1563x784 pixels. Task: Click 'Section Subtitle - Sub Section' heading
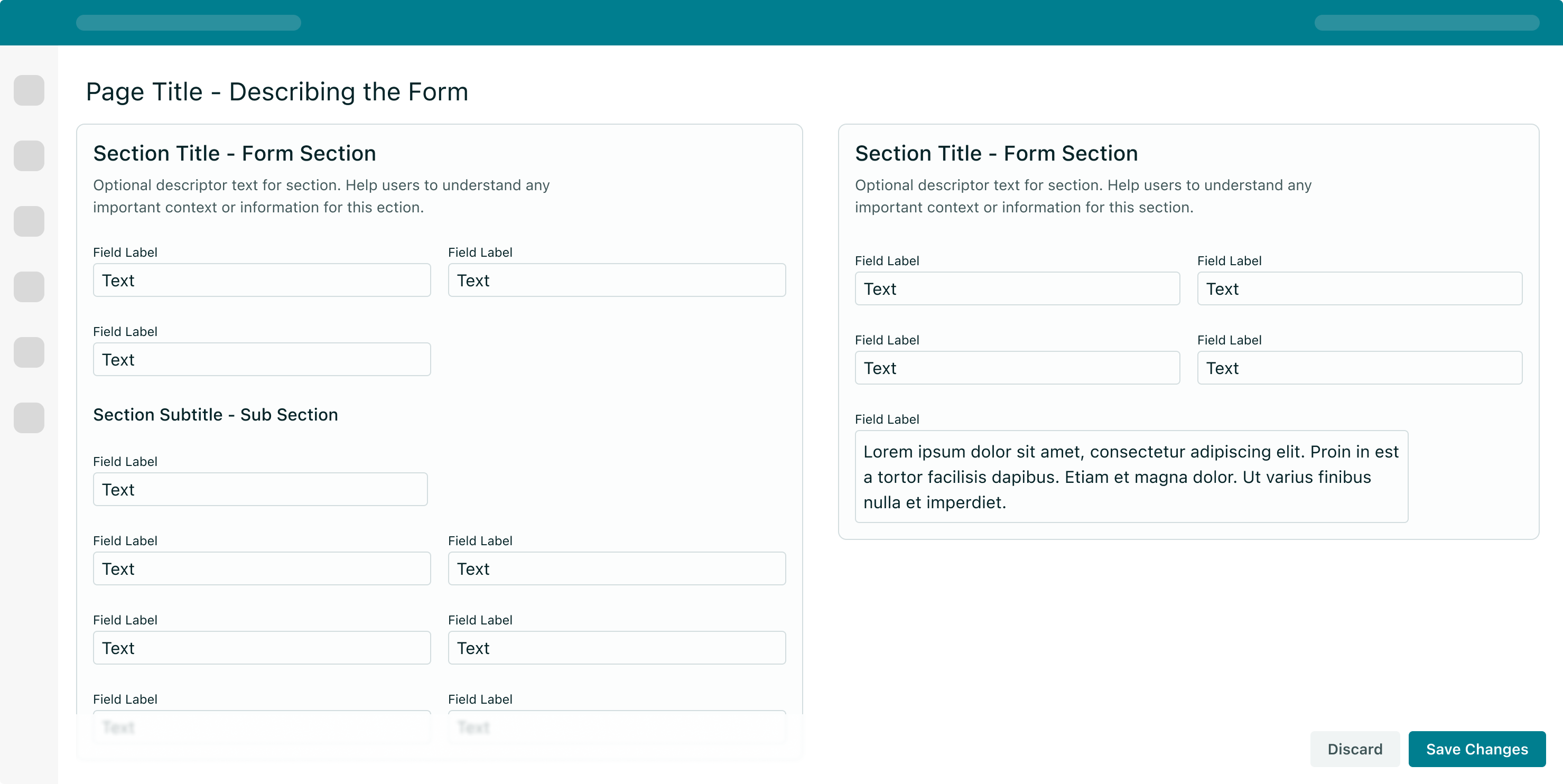coord(216,415)
